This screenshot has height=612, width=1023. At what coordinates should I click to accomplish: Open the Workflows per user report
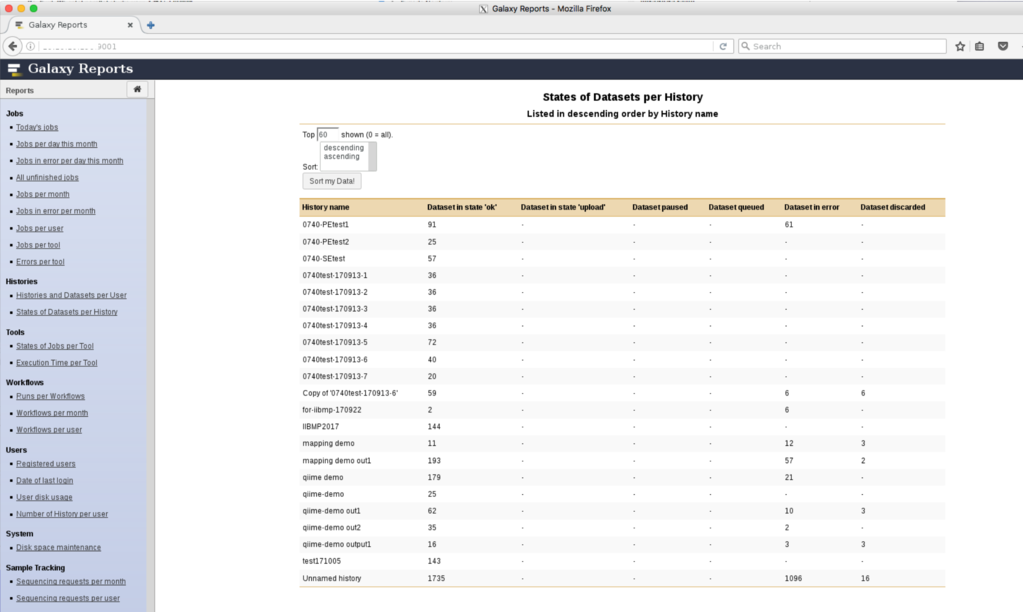pyautogui.click(x=49, y=430)
